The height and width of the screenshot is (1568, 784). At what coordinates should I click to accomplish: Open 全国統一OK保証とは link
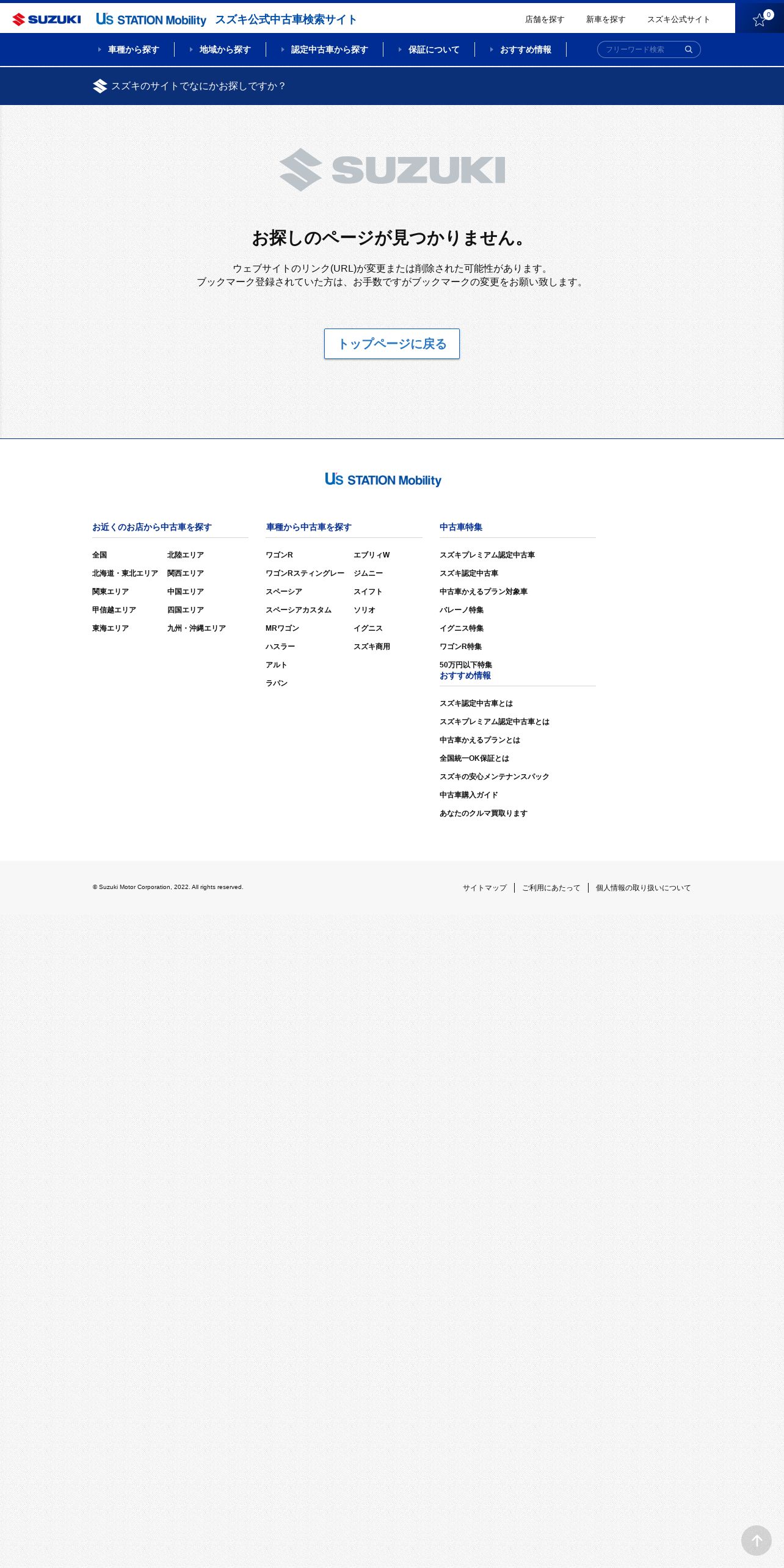click(x=474, y=758)
